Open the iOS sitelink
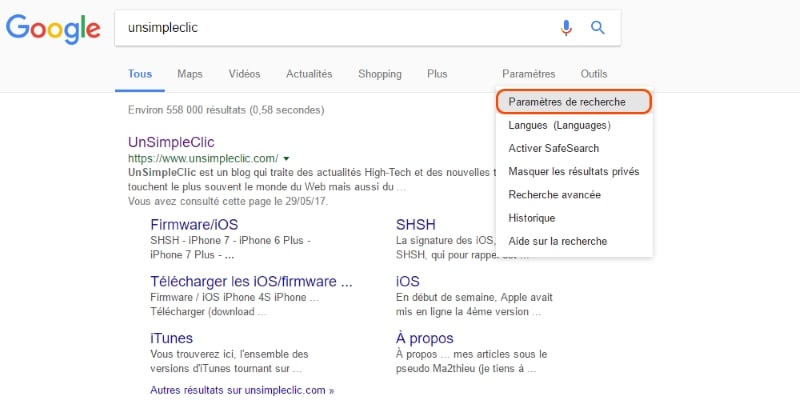 point(408,282)
